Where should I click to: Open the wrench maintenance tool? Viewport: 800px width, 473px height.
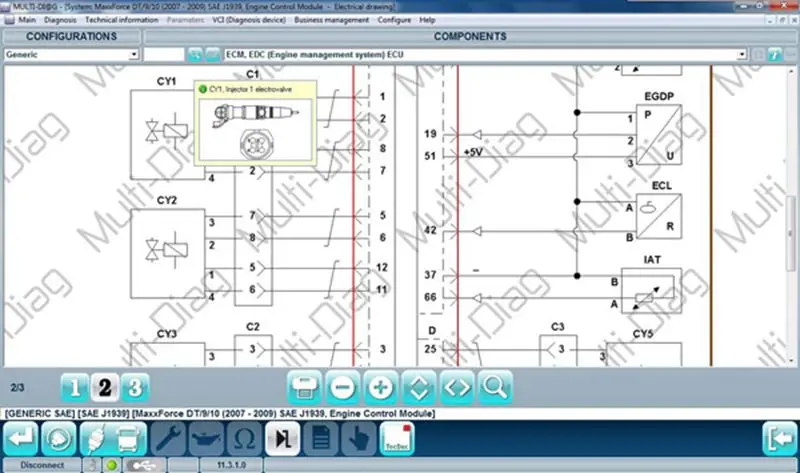coord(168,438)
